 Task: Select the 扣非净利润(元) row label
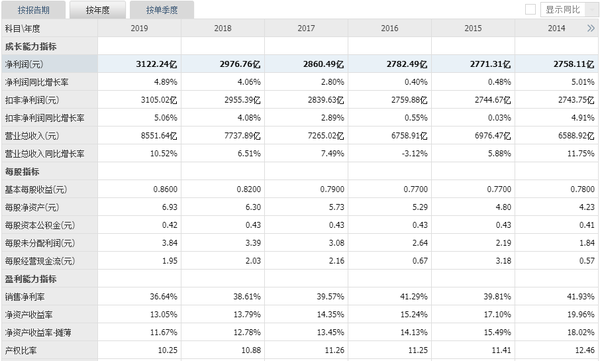pos(32,100)
